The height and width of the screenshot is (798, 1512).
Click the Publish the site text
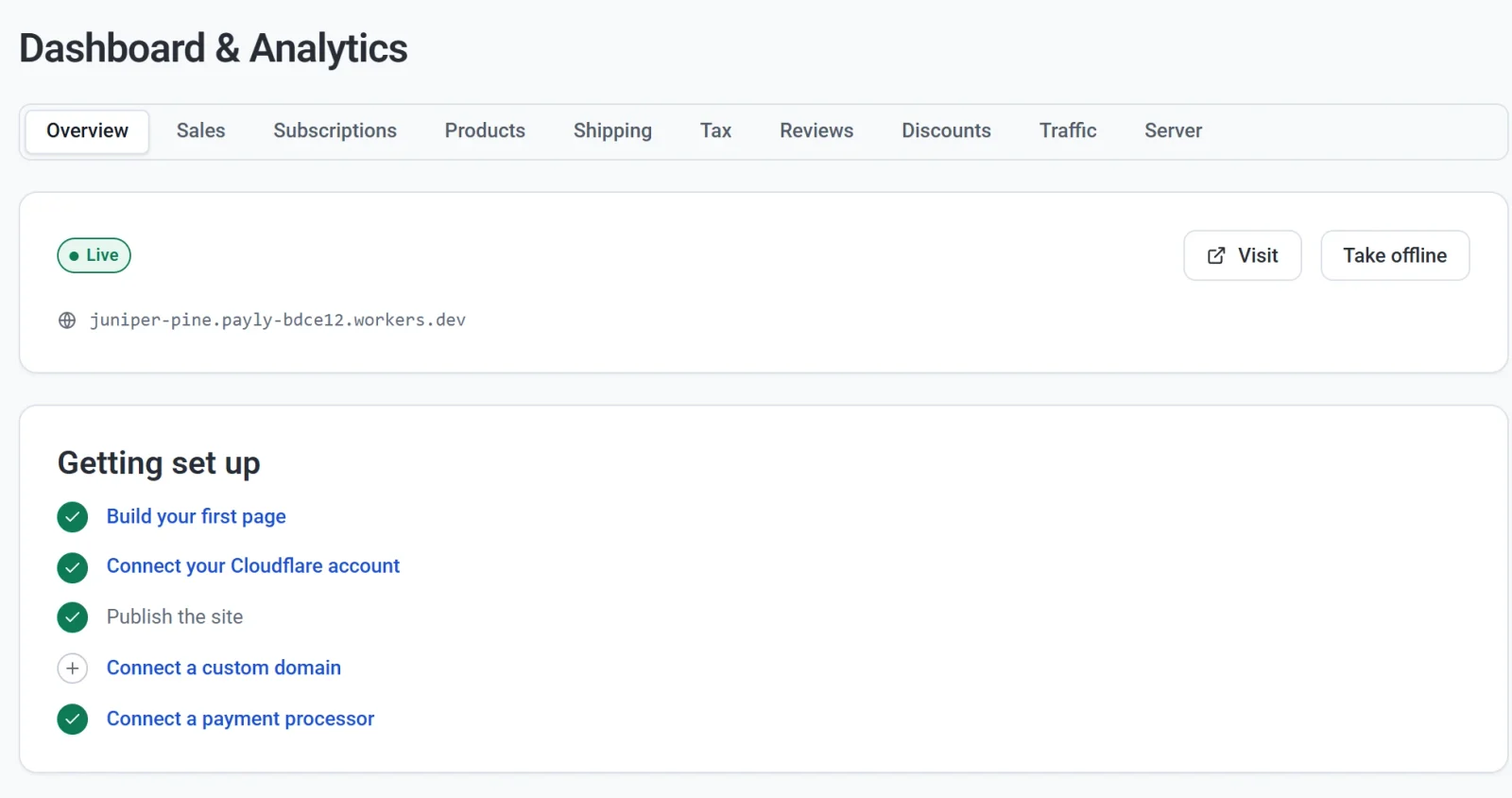point(175,617)
